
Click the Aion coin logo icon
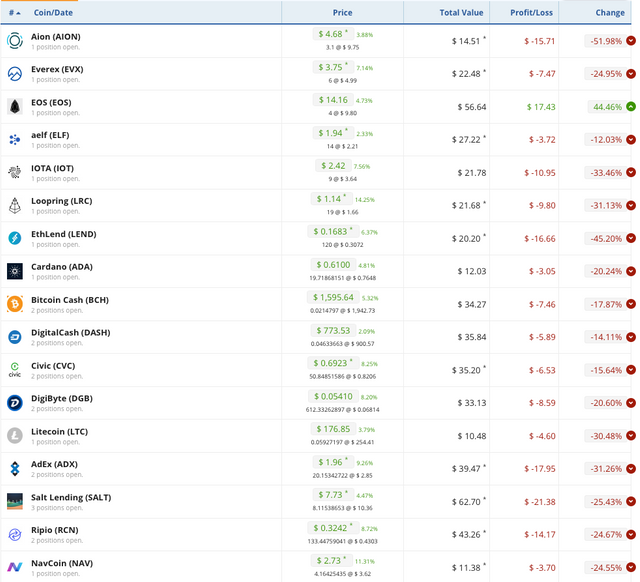coord(15,41)
